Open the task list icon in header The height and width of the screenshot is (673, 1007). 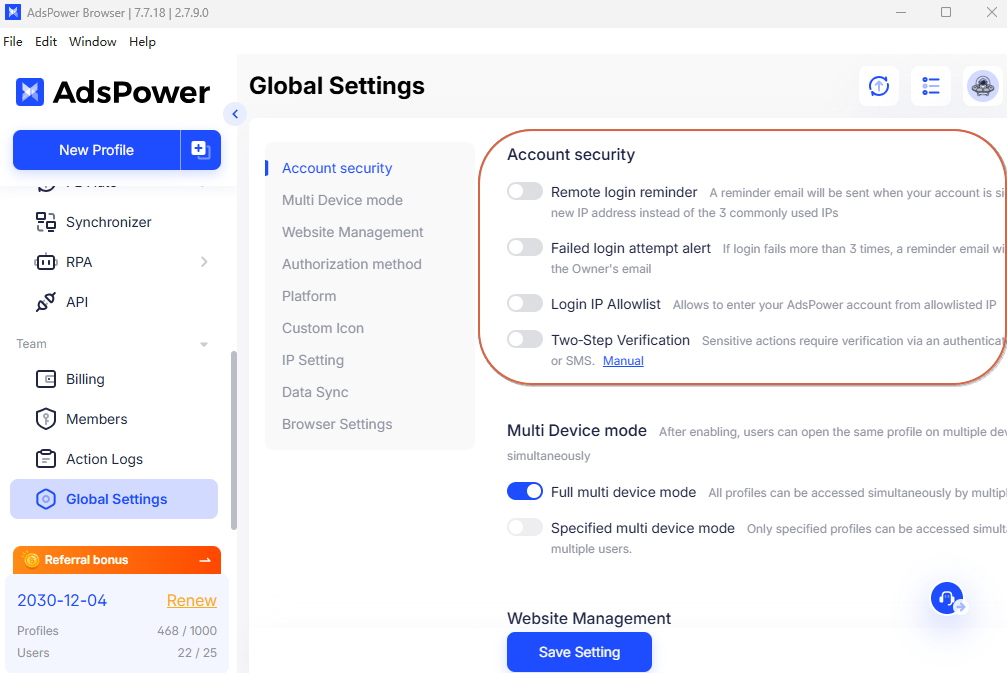point(931,86)
